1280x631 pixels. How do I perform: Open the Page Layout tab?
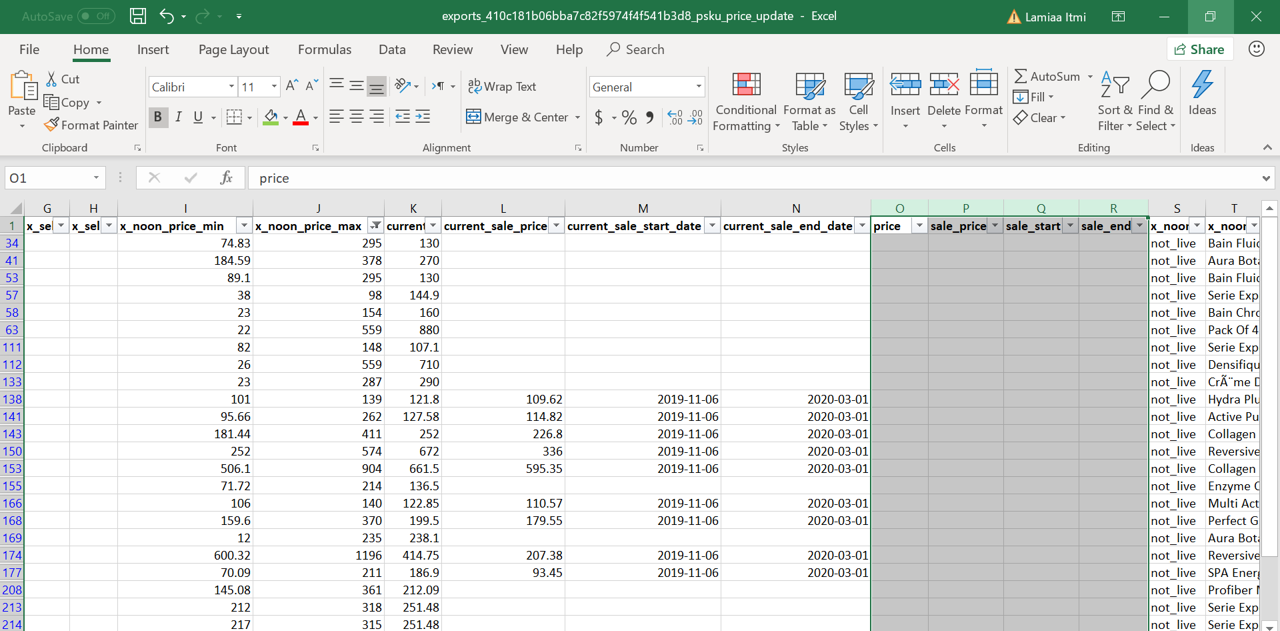(233, 49)
